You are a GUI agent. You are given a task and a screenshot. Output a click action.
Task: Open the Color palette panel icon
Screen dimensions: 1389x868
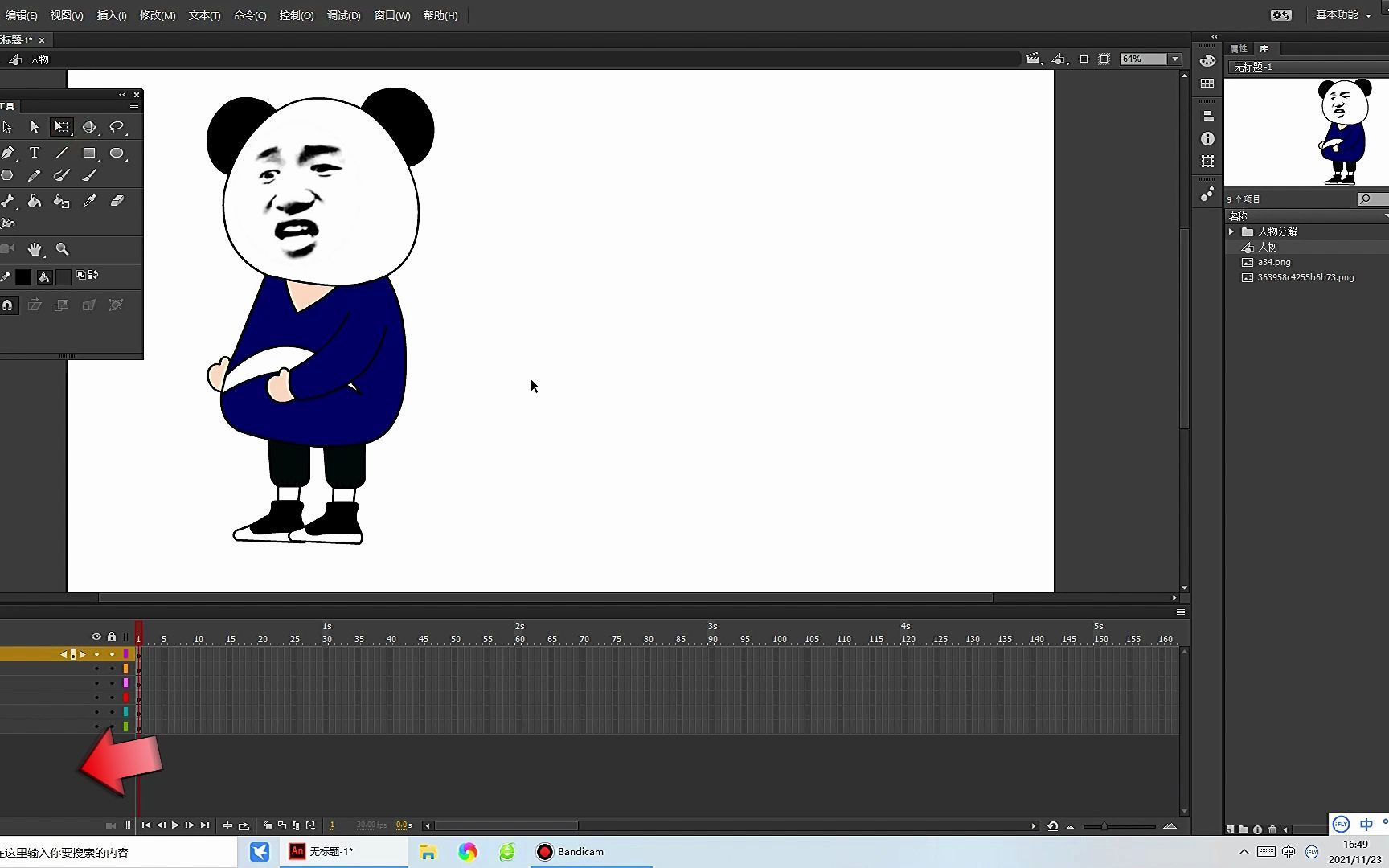click(1207, 61)
